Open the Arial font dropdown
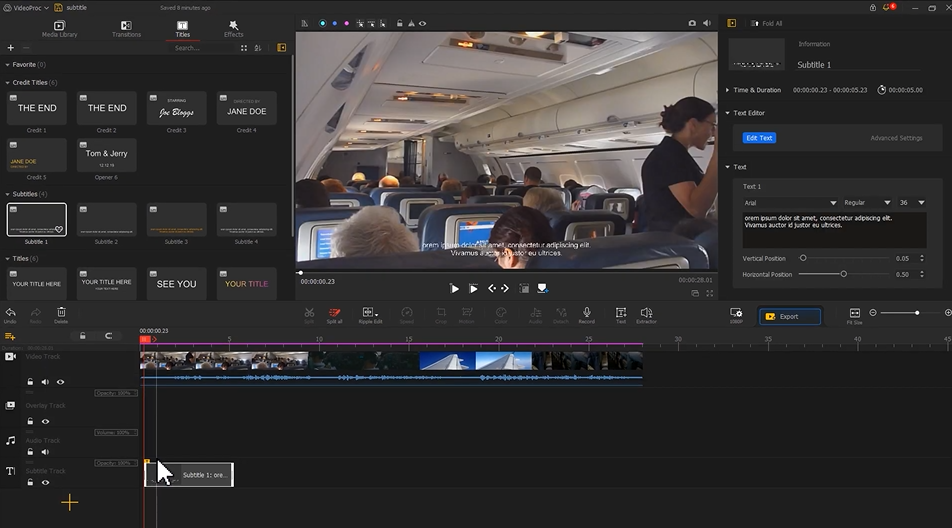 (790, 203)
